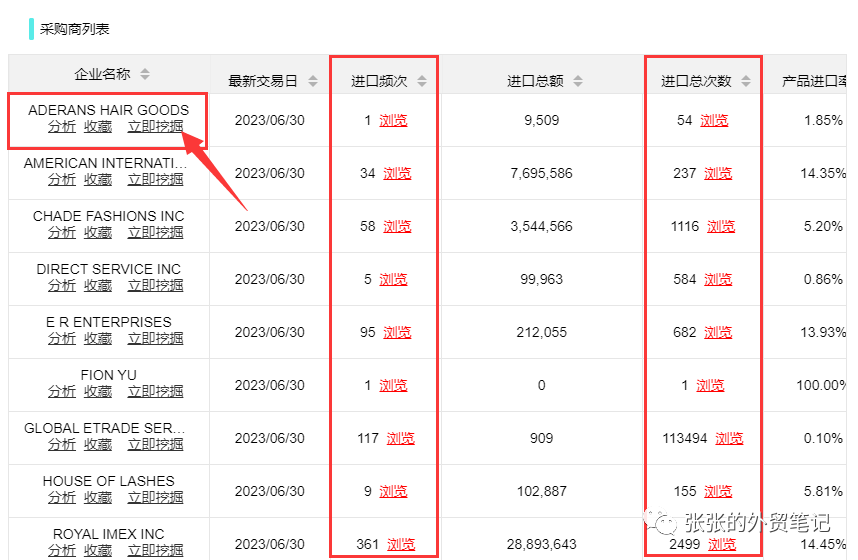Select import total value 28,893,643
The width and height of the screenshot is (858, 560).
tap(541, 545)
